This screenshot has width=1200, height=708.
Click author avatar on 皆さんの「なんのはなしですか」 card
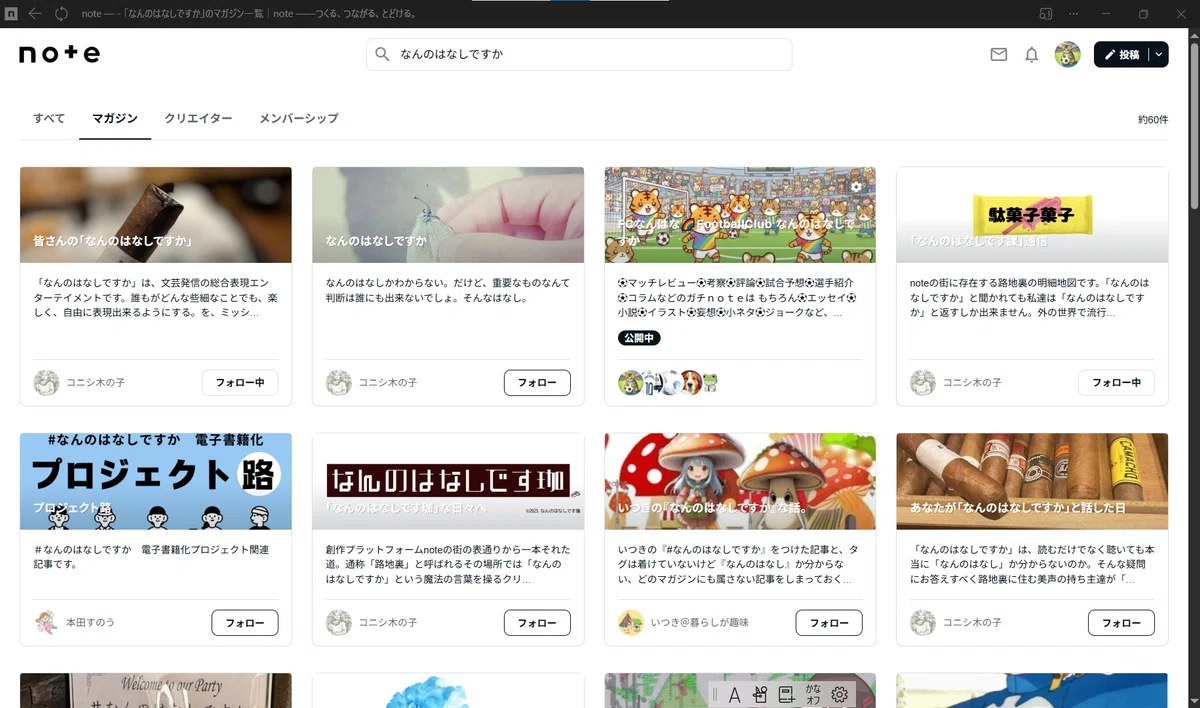(46, 382)
